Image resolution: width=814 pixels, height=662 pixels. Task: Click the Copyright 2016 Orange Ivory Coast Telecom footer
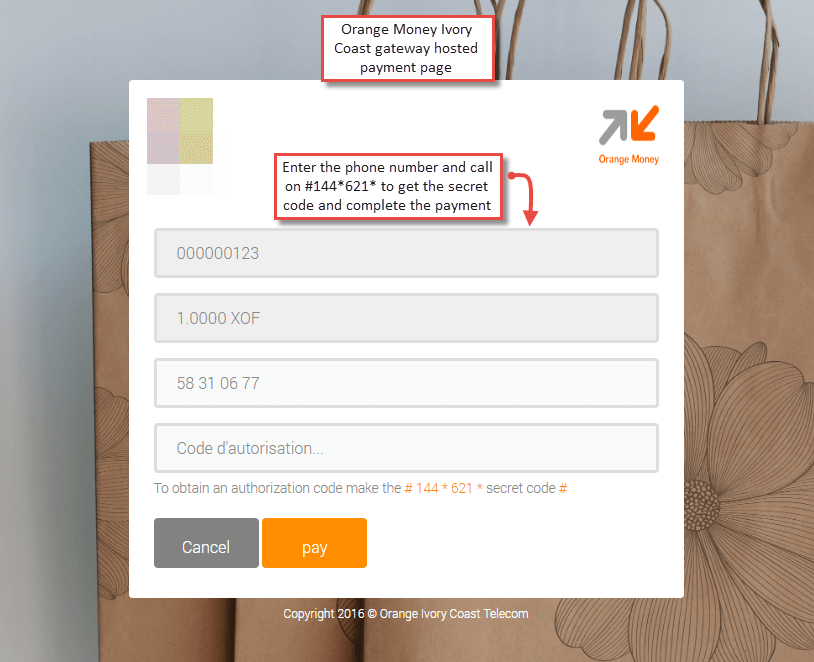(x=405, y=614)
